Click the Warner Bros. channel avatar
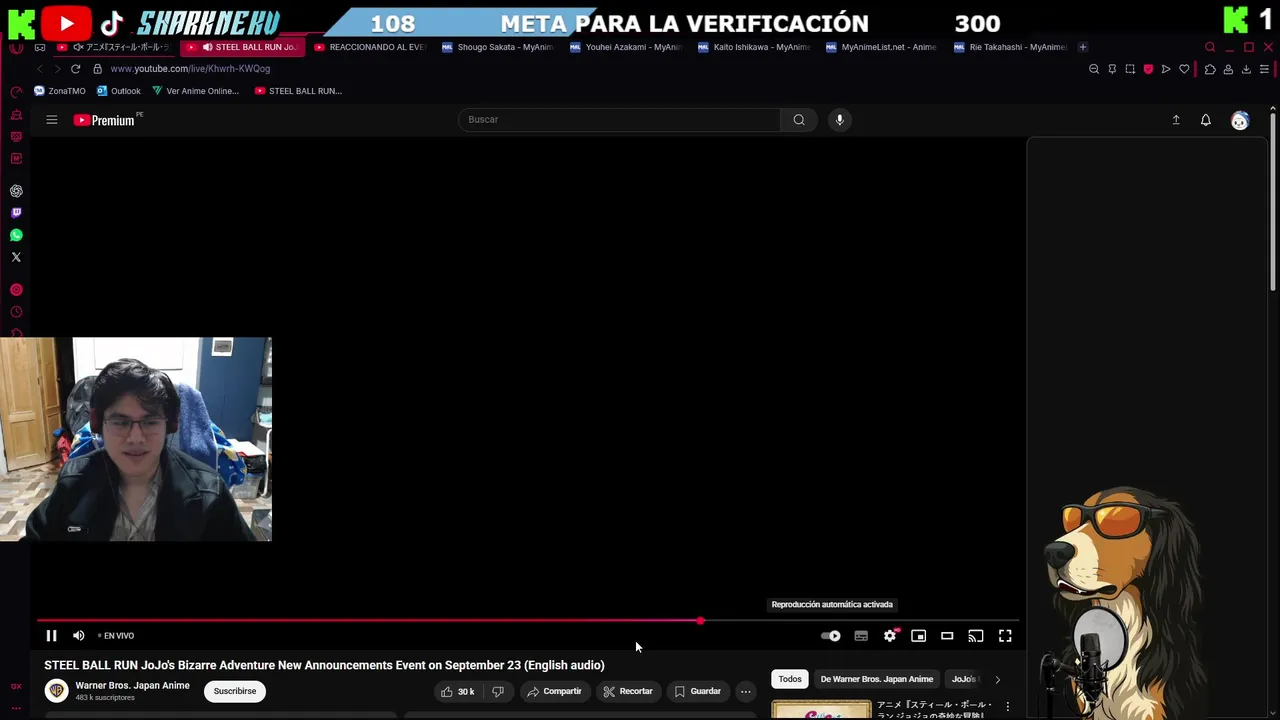This screenshot has height=720, width=1280. (57, 691)
